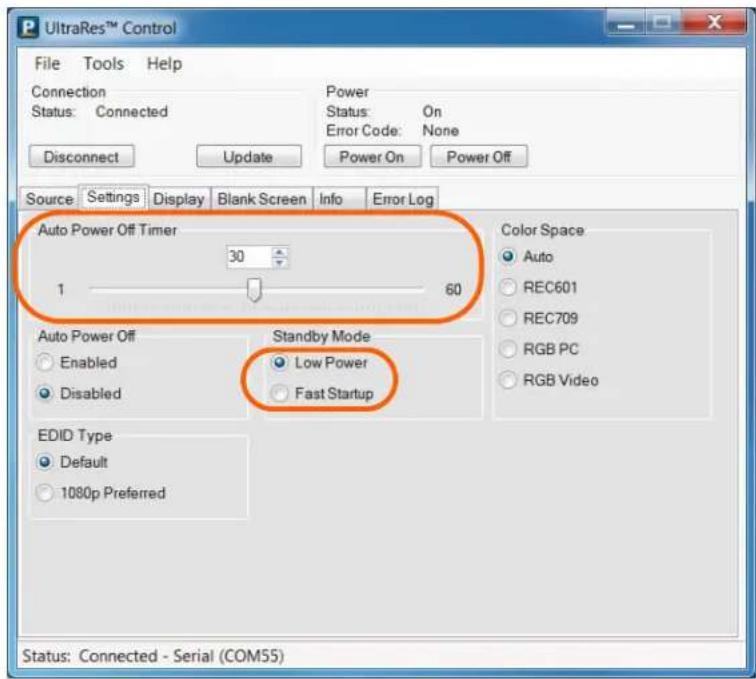The image size is (756, 679).
Task: Increase timer with the up spinner arrow
Action: click(280, 251)
